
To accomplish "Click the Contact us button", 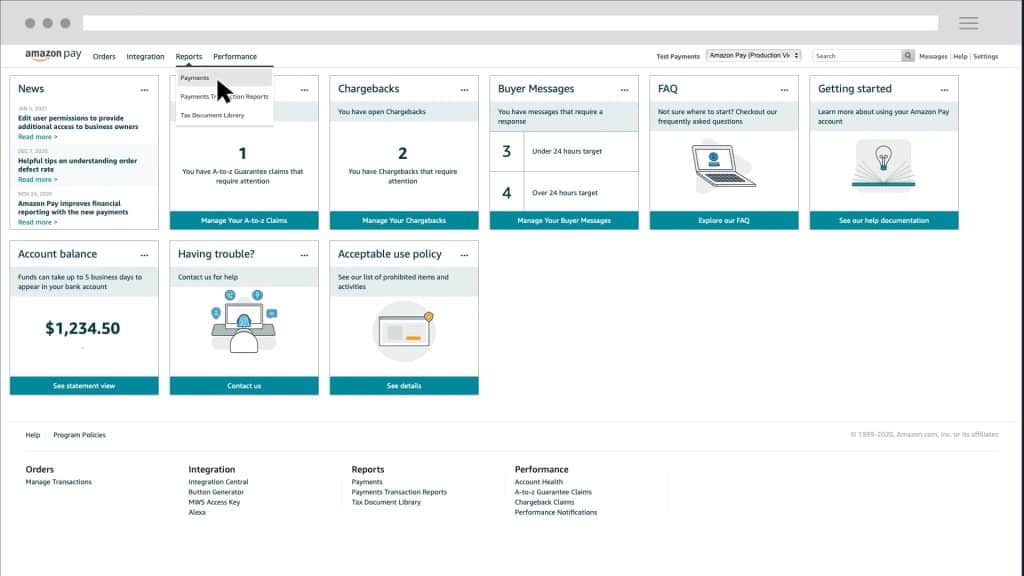I will tap(244, 386).
